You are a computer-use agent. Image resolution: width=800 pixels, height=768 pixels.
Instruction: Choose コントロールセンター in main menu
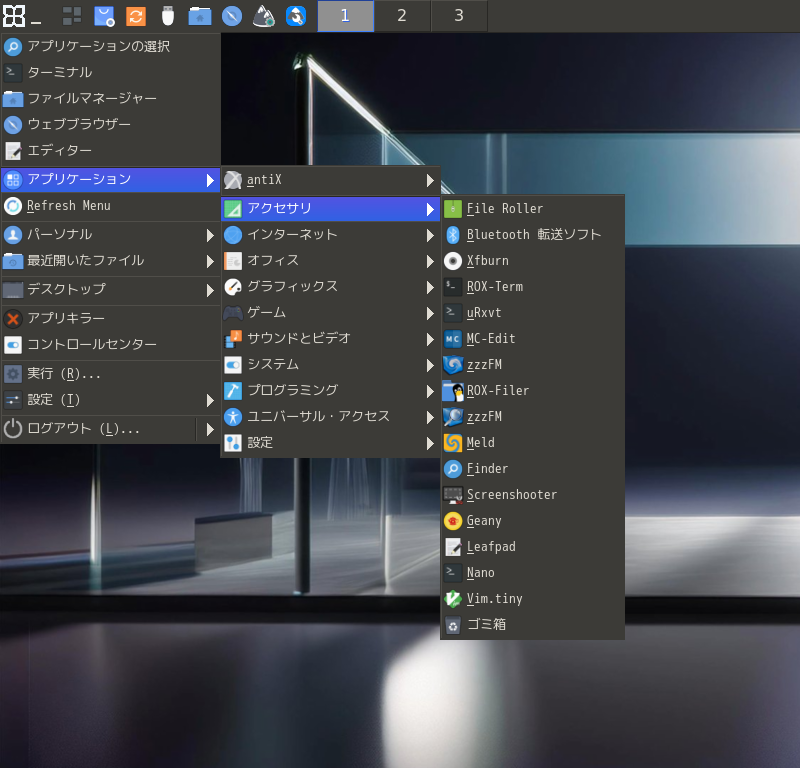point(91,345)
